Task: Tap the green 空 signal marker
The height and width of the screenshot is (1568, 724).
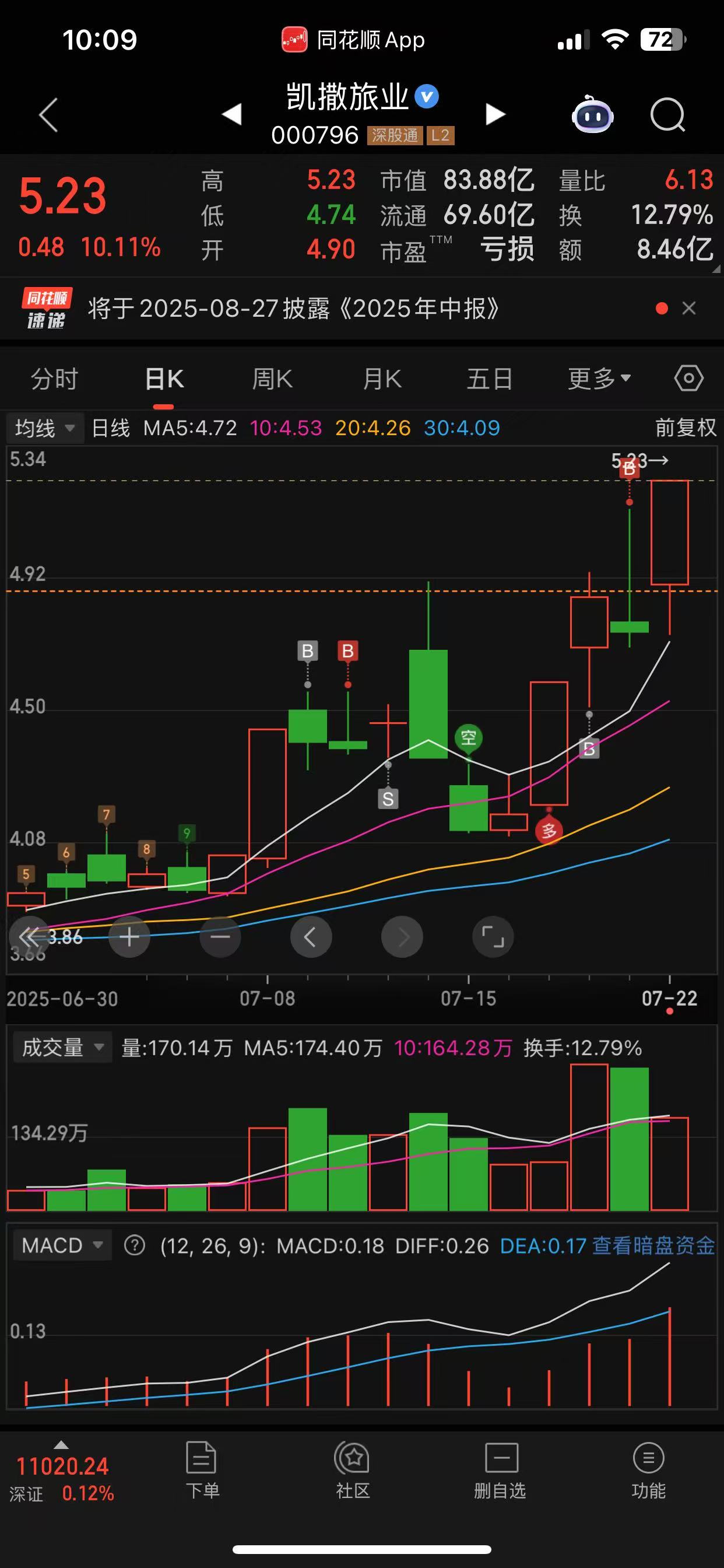Action: (469, 738)
